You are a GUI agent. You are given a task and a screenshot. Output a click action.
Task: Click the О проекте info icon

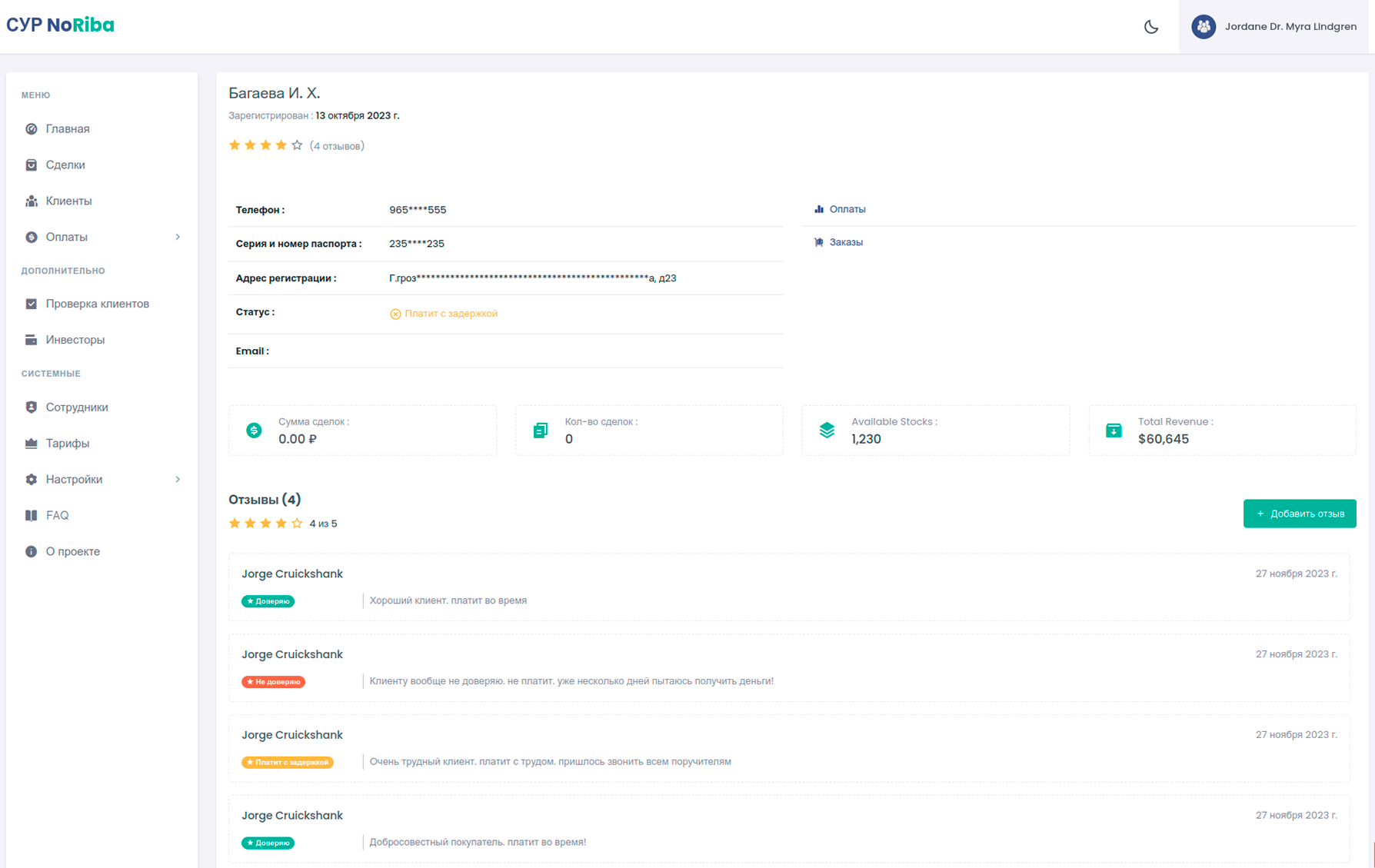pos(32,552)
